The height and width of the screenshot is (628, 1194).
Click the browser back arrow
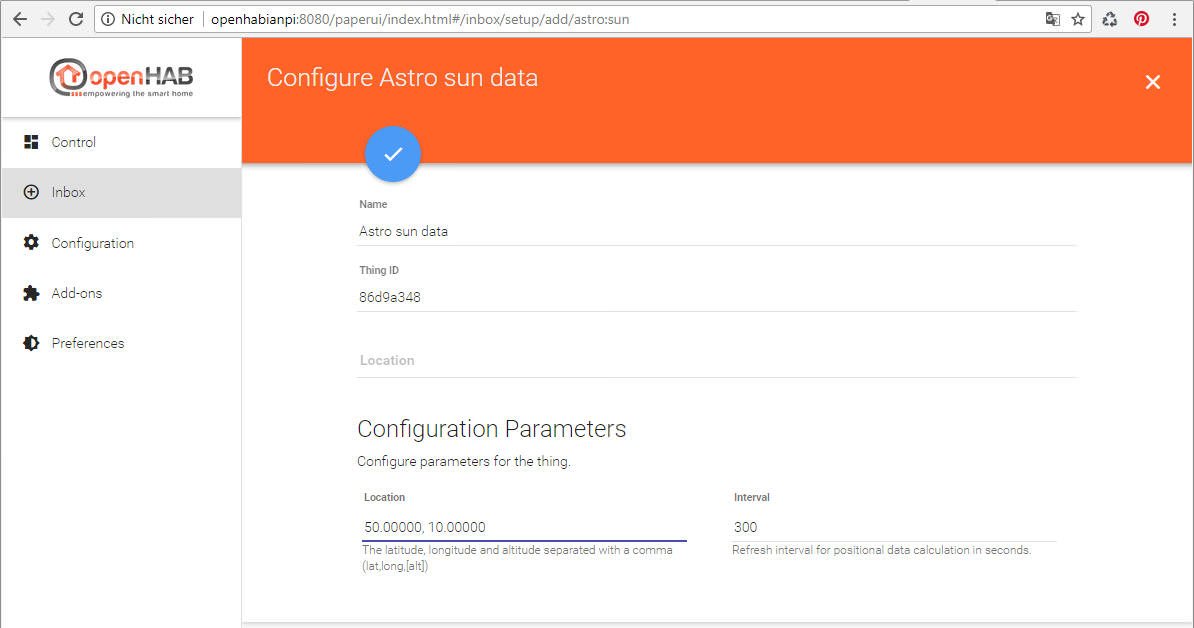[20, 19]
